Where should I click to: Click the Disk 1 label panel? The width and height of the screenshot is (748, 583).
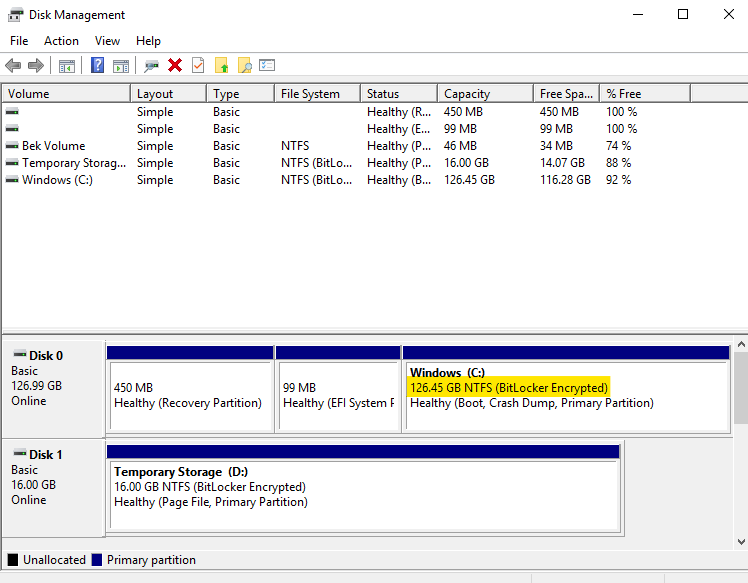tap(52, 477)
